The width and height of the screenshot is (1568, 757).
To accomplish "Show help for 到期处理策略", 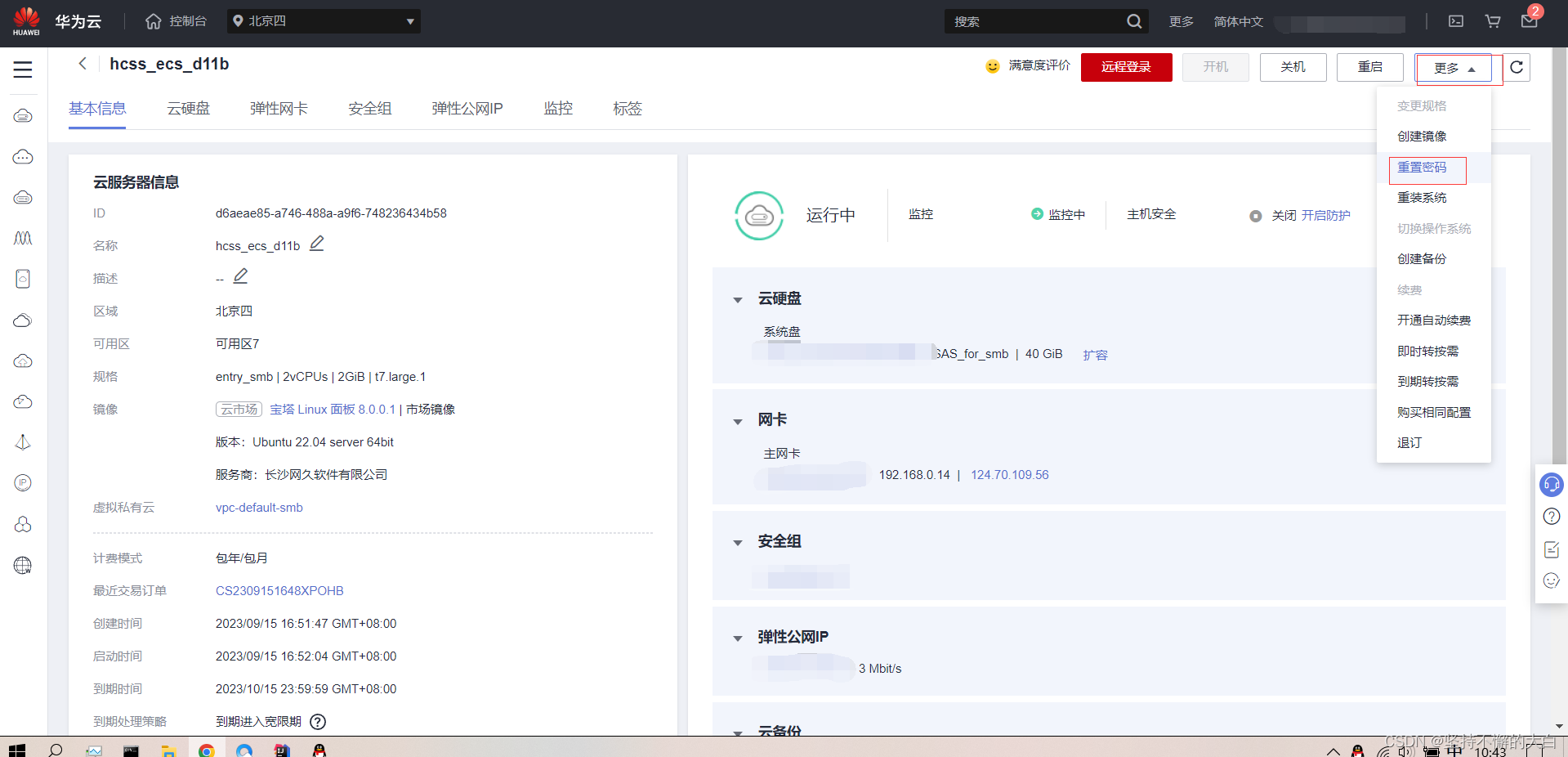I will click(x=318, y=722).
